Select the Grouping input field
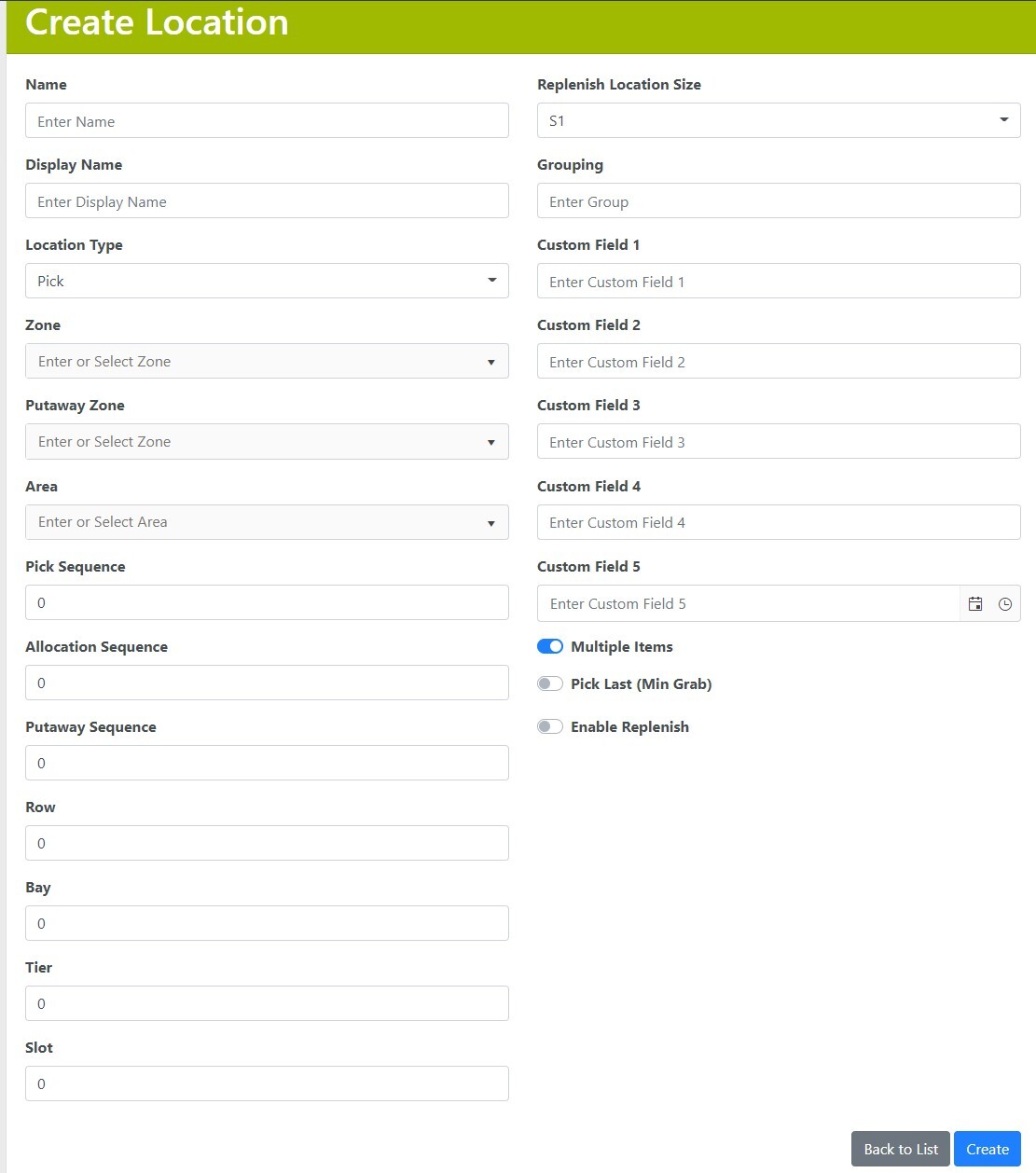 click(779, 201)
